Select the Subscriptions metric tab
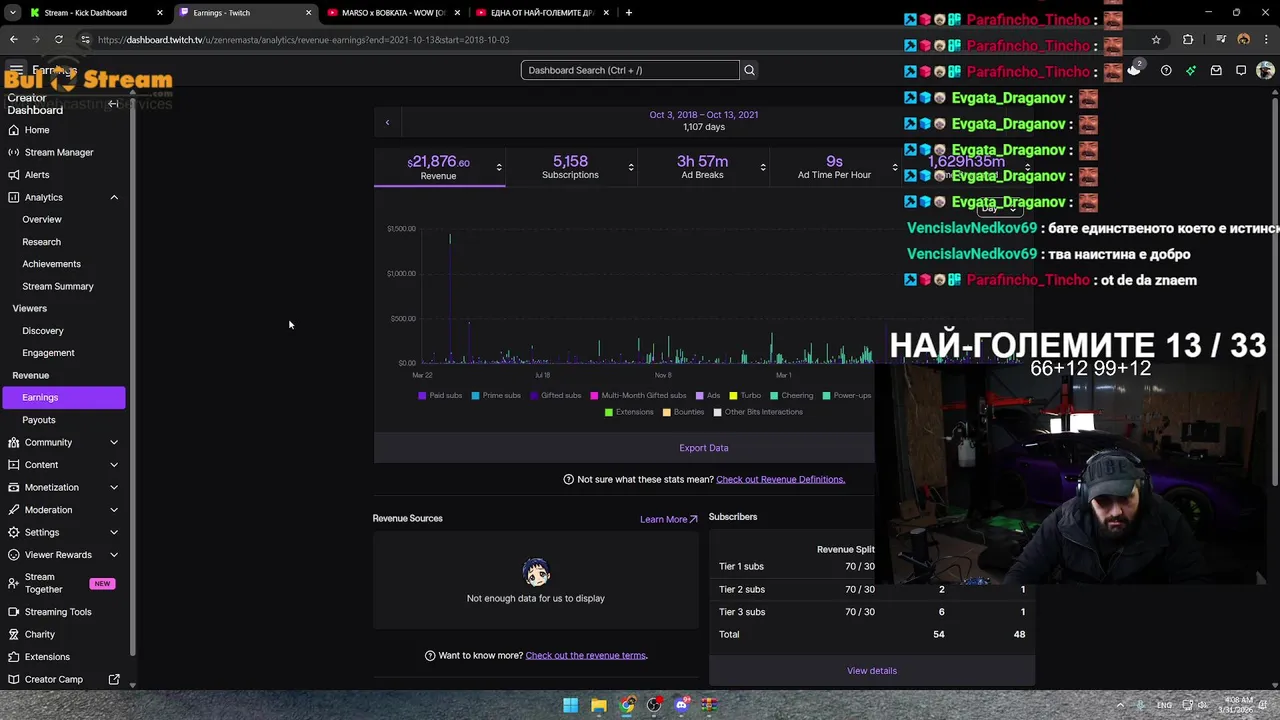Screen dimensions: 1280x720 pos(571,167)
